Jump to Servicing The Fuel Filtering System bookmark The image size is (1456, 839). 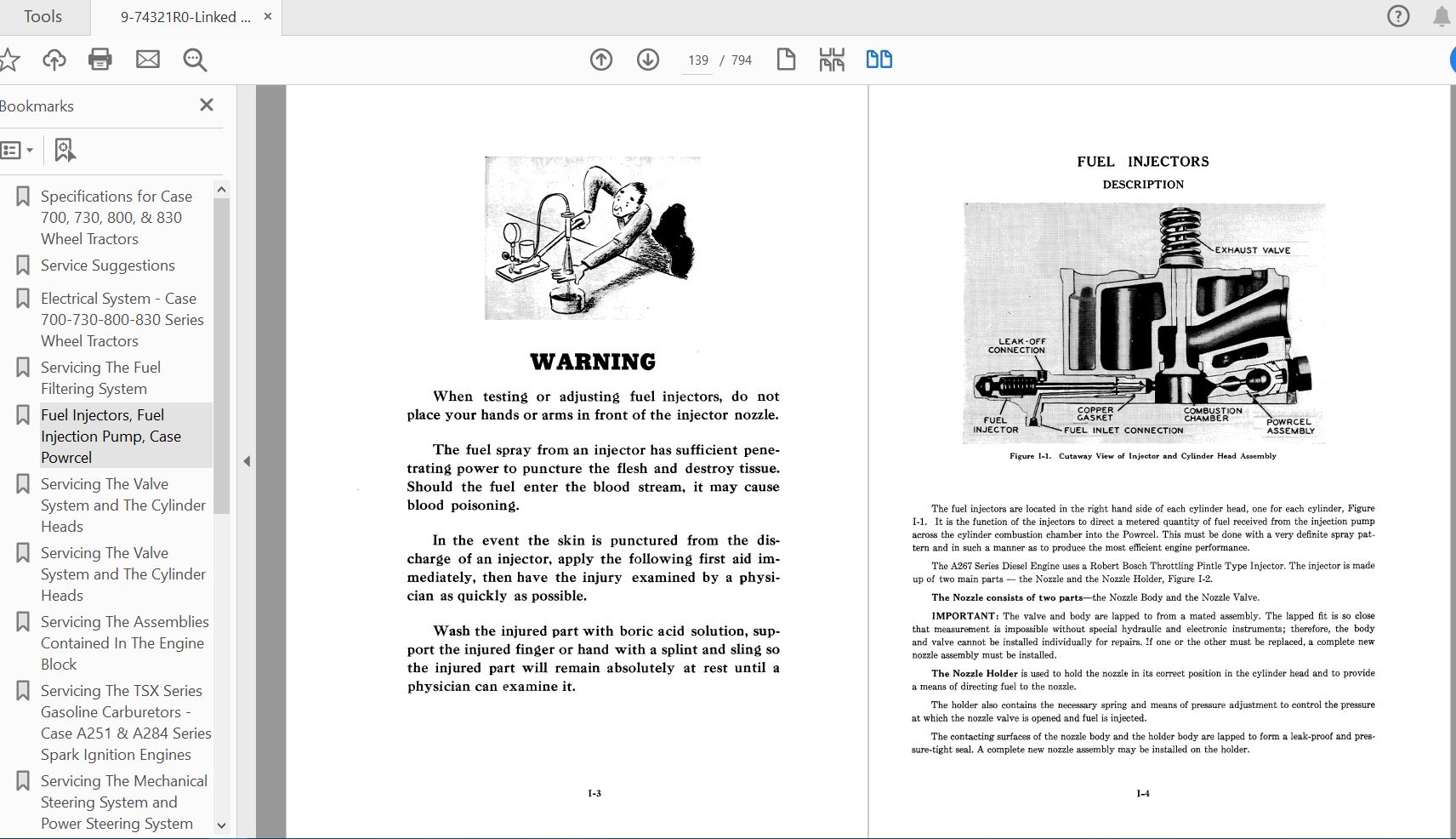click(x=100, y=378)
